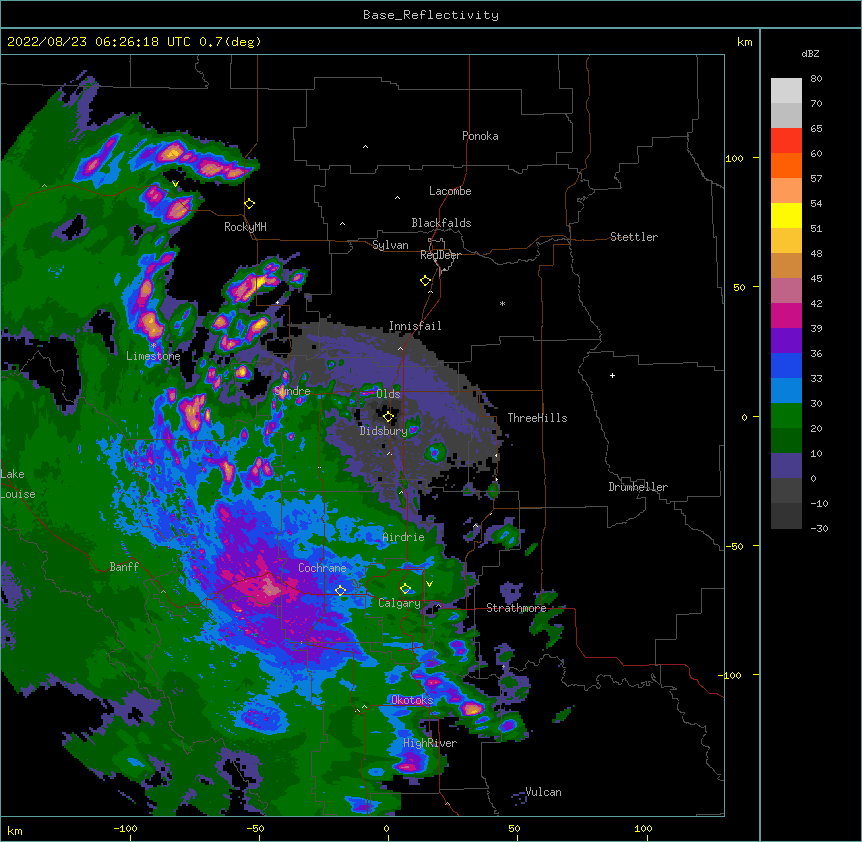Click the Olds town label
Image resolution: width=862 pixels, height=842 pixels.
[x=388, y=394]
